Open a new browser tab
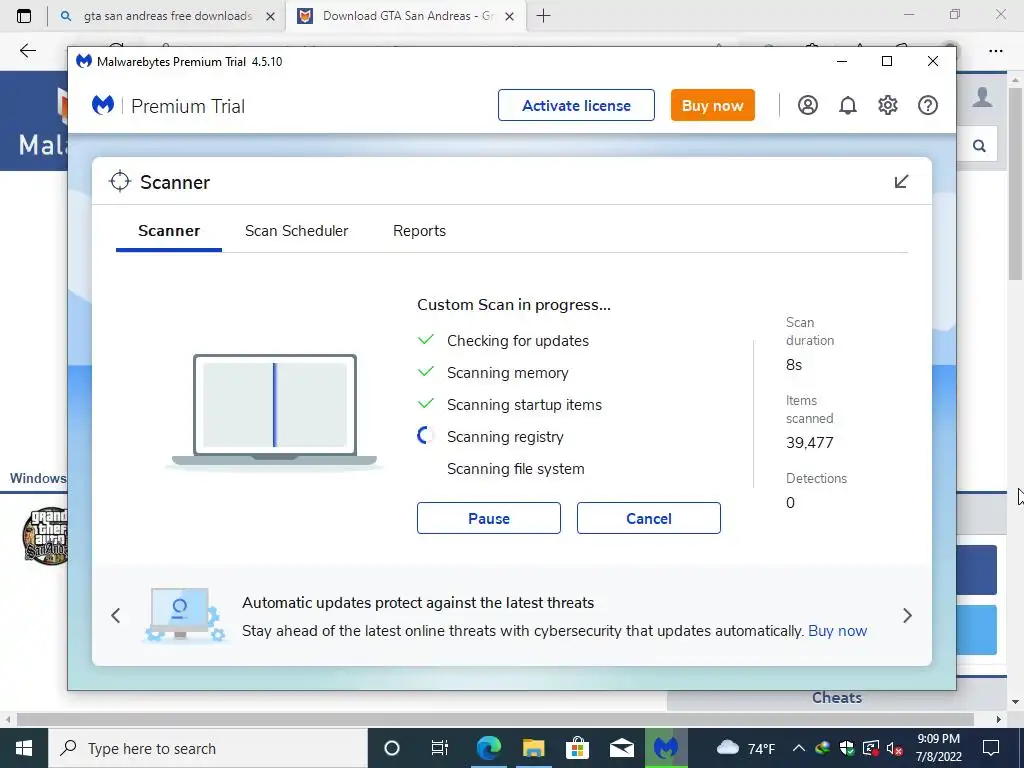The width and height of the screenshot is (1024, 768). (x=543, y=16)
